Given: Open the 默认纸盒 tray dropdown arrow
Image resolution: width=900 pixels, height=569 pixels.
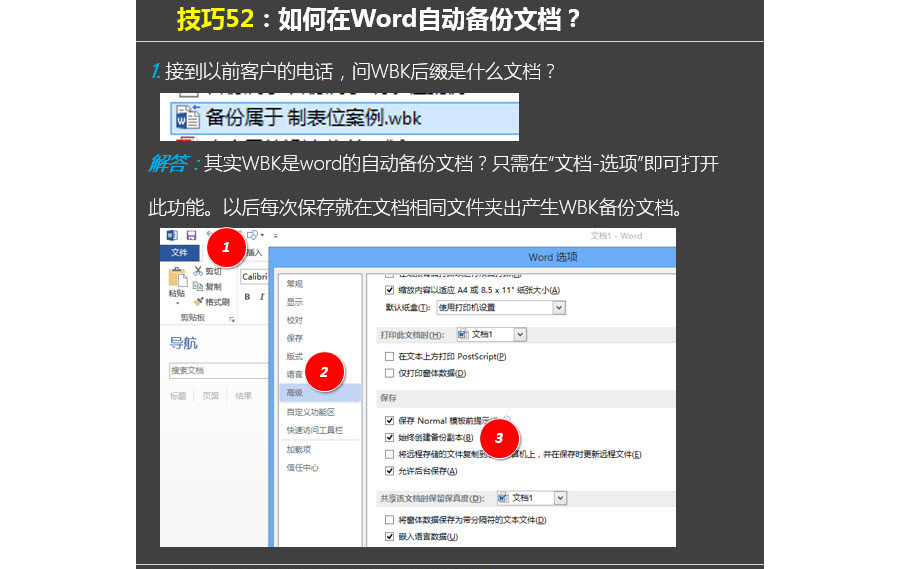Looking at the screenshot, I should click(x=559, y=308).
